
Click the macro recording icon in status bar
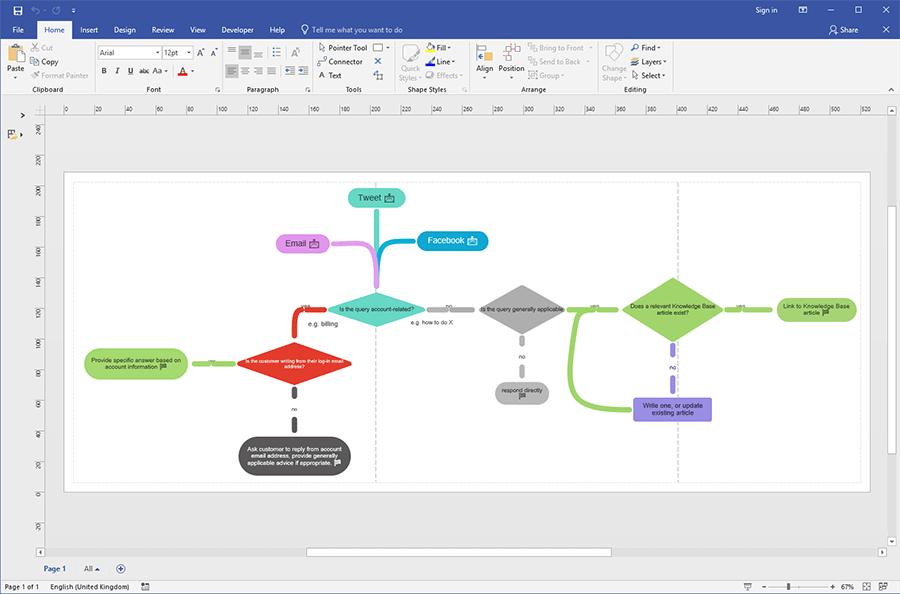click(145, 587)
